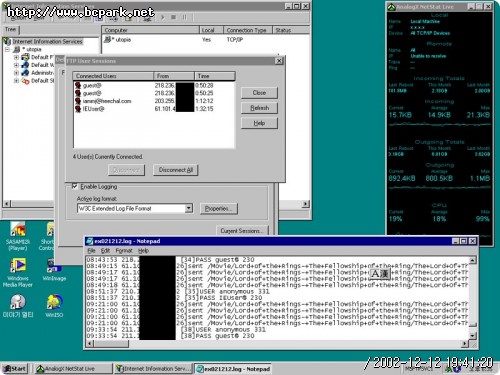Click Close in FTP User Sessions
500x375 pixels.
coord(259,93)
